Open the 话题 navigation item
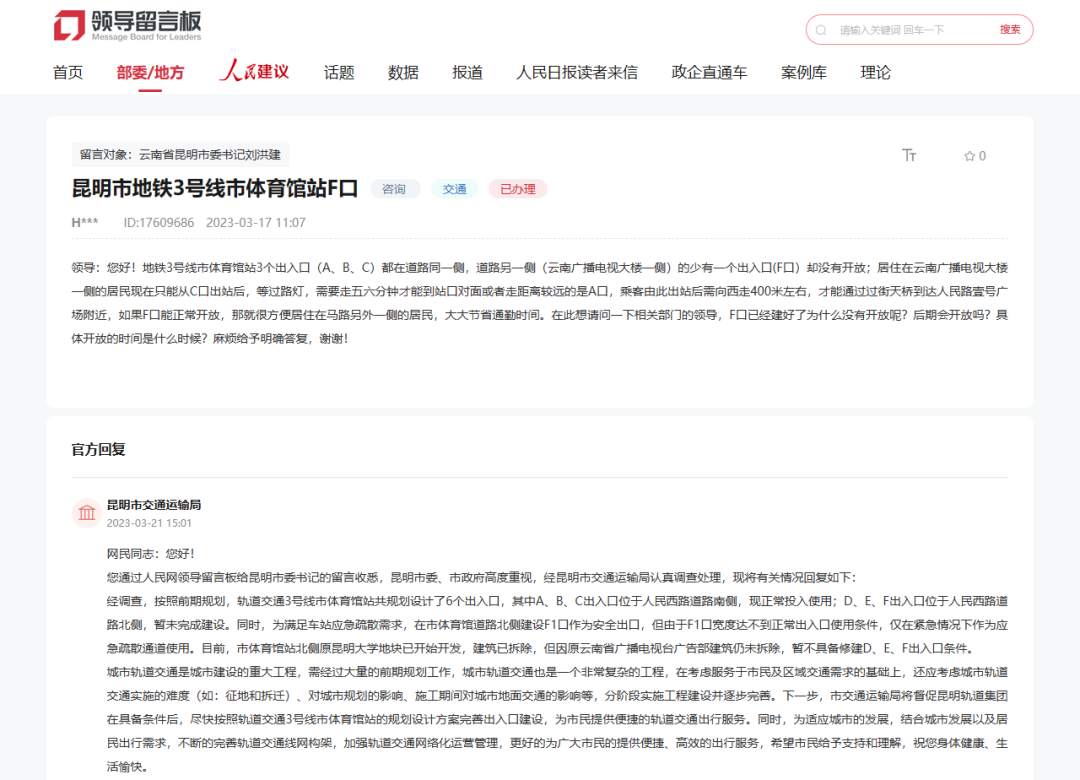1080x780 pixels. coord(339,72)
